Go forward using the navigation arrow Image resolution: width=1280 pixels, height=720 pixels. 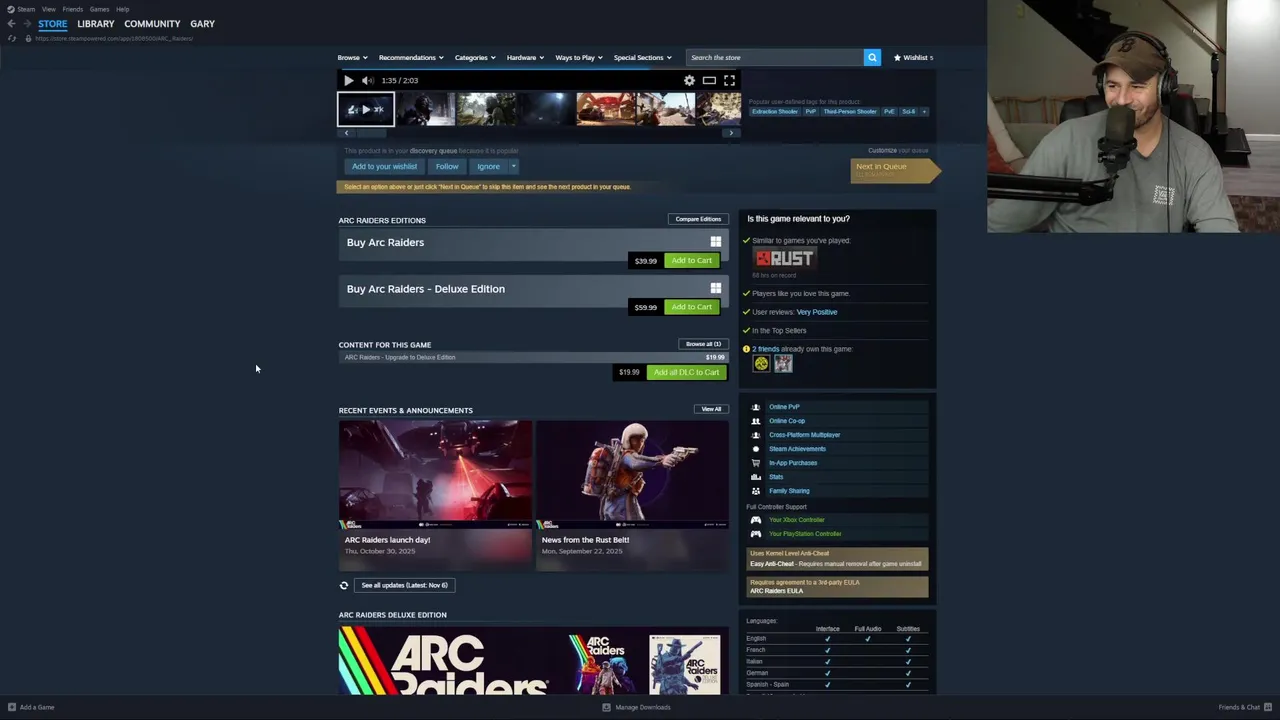click(26, 23)
